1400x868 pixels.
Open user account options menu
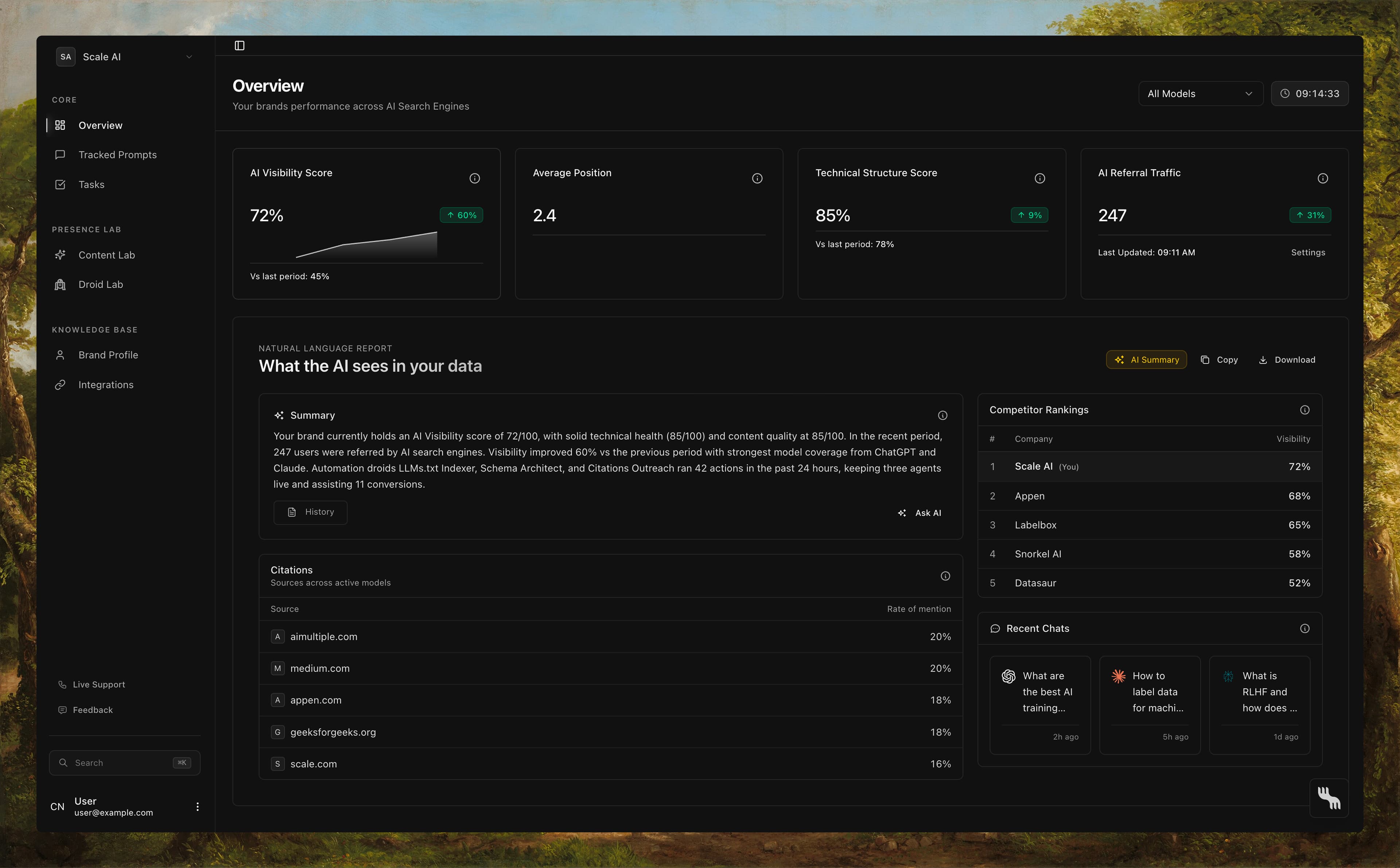198,806
